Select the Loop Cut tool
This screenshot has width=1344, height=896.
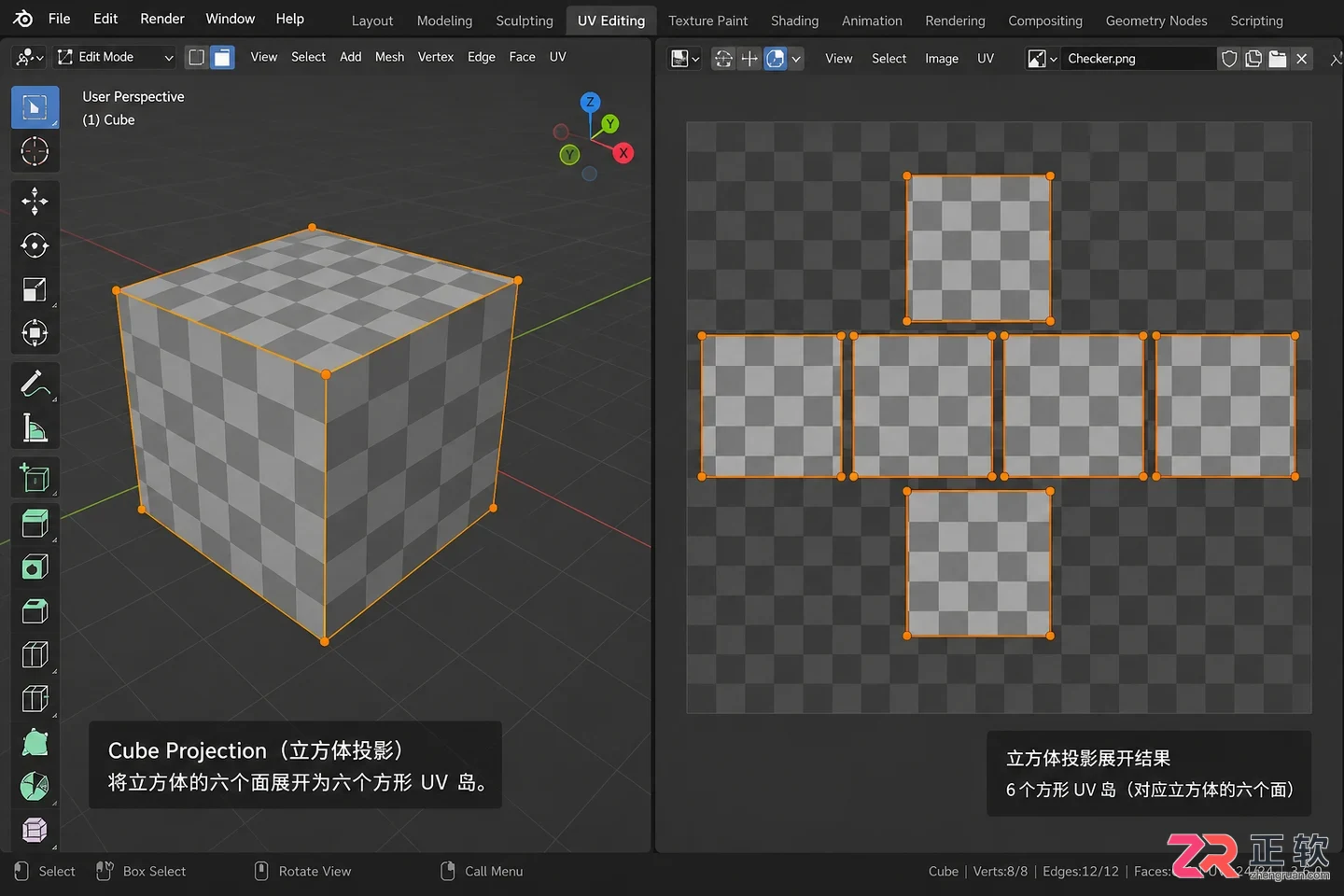point(35,655)
